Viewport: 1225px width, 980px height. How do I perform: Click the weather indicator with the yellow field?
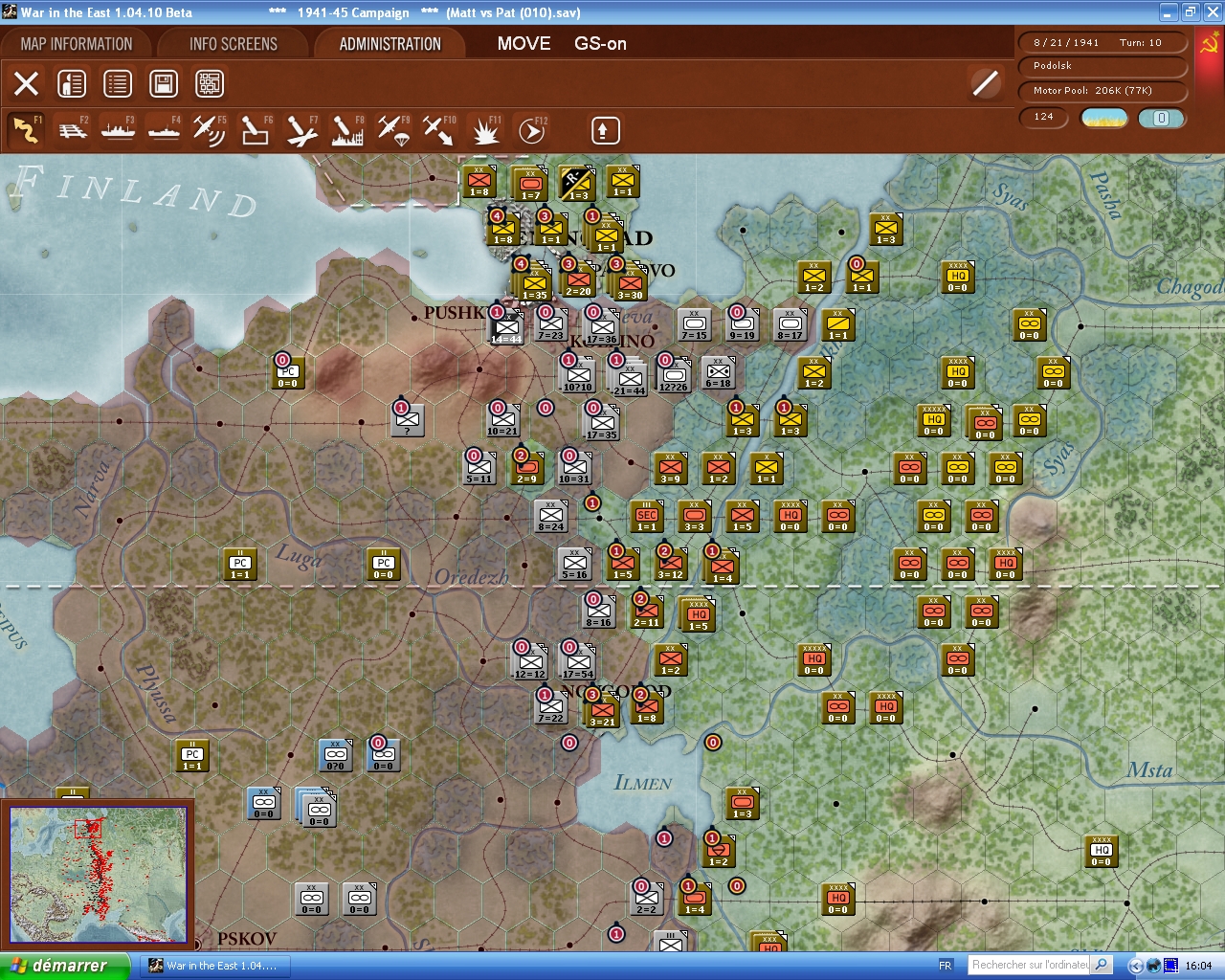[x=1104, y=118]
